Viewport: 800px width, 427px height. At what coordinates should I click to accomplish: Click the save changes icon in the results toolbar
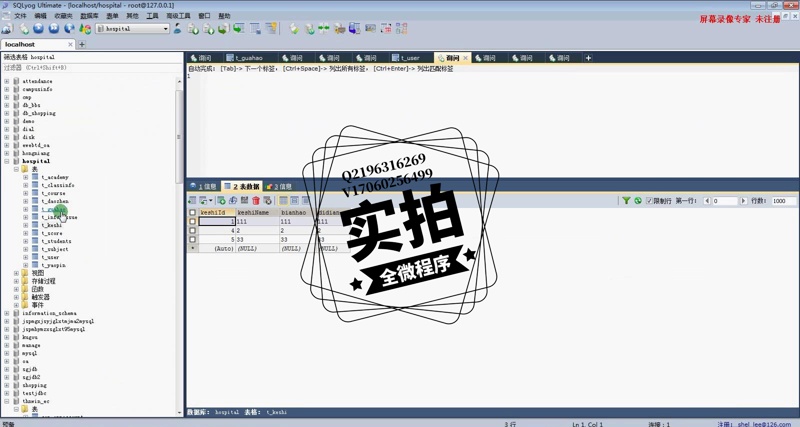click(243, 201)
